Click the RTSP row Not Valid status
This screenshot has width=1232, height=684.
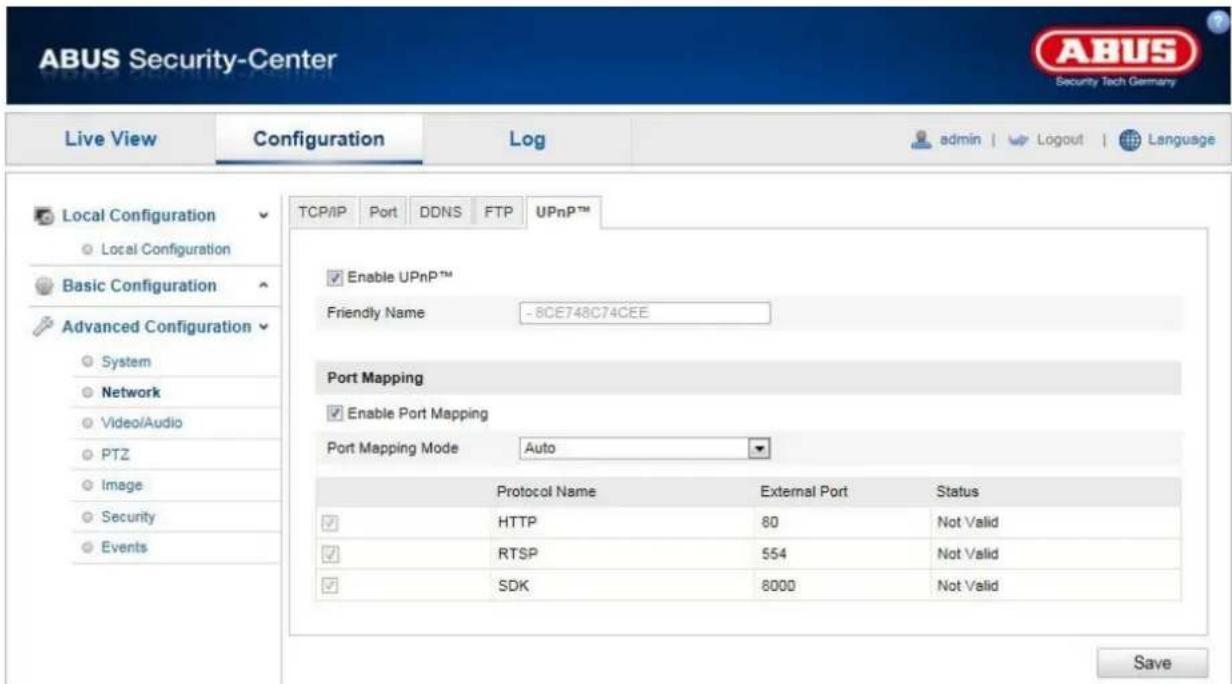pyautogui.click(x=968, y=553)
